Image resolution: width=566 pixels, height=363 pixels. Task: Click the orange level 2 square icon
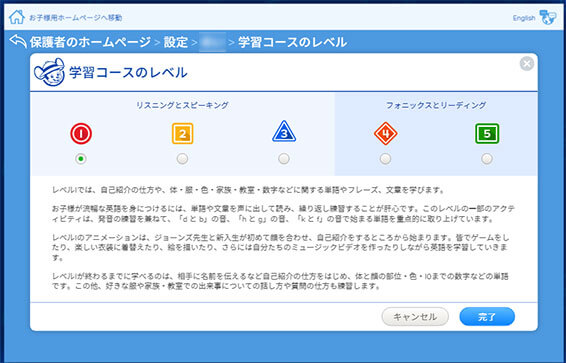click(182, 134)
